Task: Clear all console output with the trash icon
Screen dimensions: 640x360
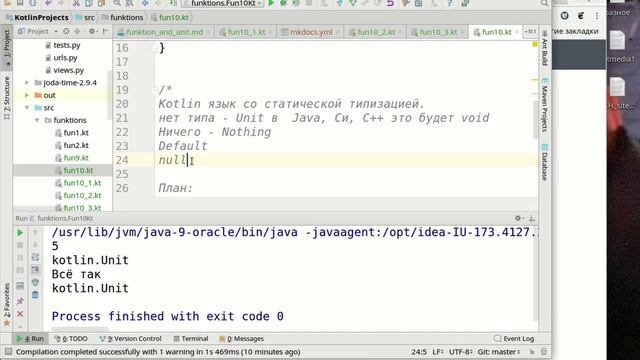Action: click(x=35, y=295)
